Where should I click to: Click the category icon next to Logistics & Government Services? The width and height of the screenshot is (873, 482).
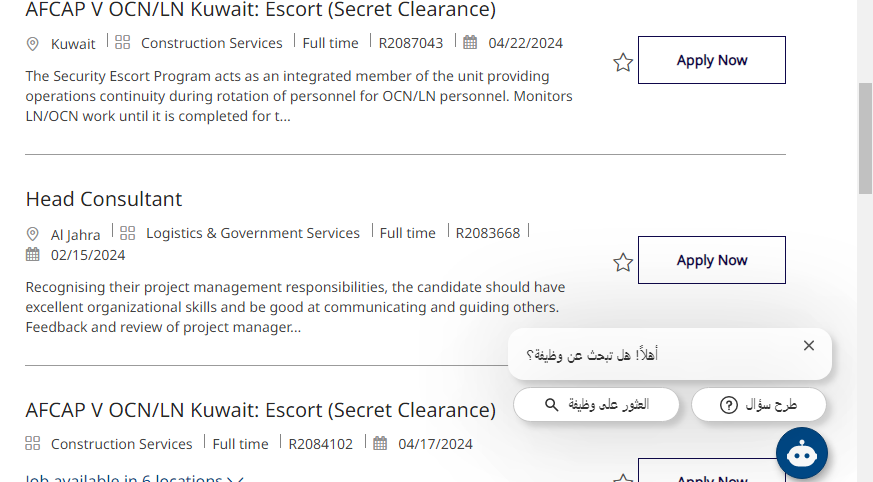click(x=127, y=233)
